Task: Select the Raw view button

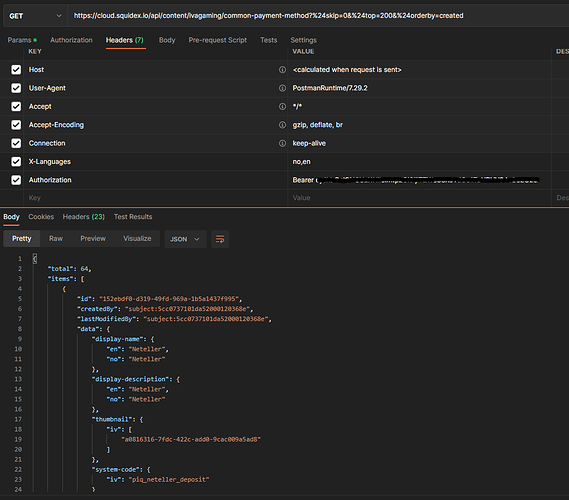Action: 56,239
